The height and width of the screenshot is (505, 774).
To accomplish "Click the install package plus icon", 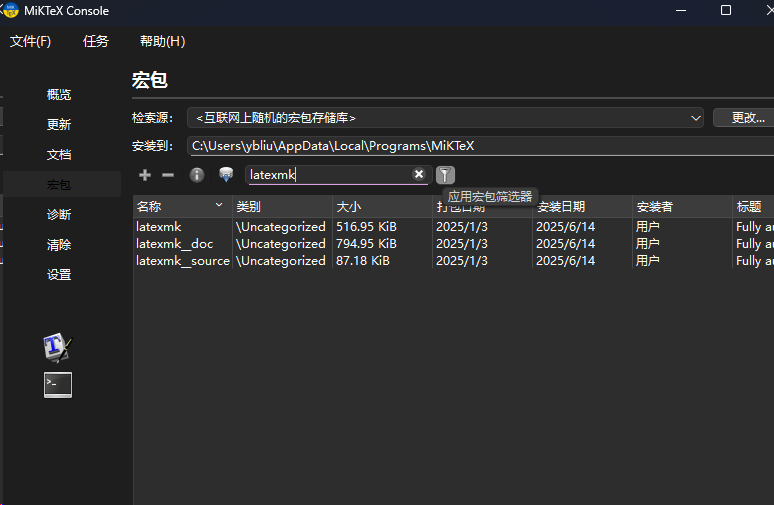I will 145,175.
